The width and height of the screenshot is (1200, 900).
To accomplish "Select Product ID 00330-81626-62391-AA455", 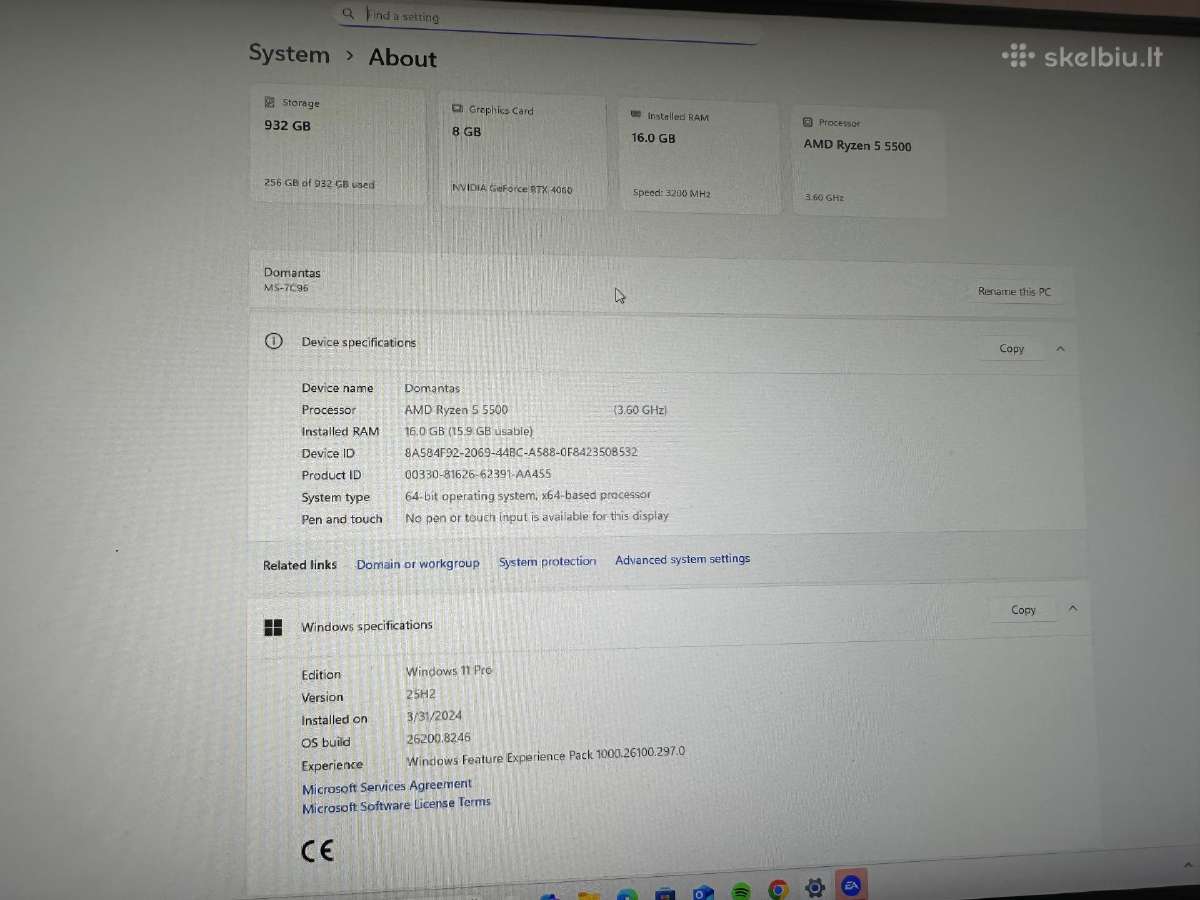I will (477, 474).
